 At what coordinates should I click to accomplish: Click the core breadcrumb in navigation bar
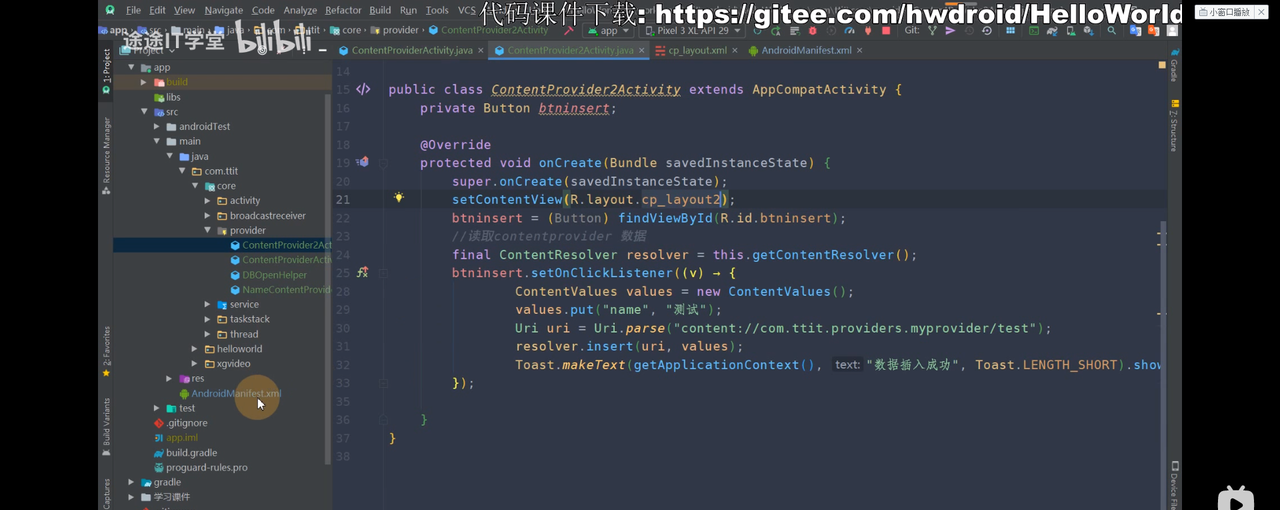352,30
